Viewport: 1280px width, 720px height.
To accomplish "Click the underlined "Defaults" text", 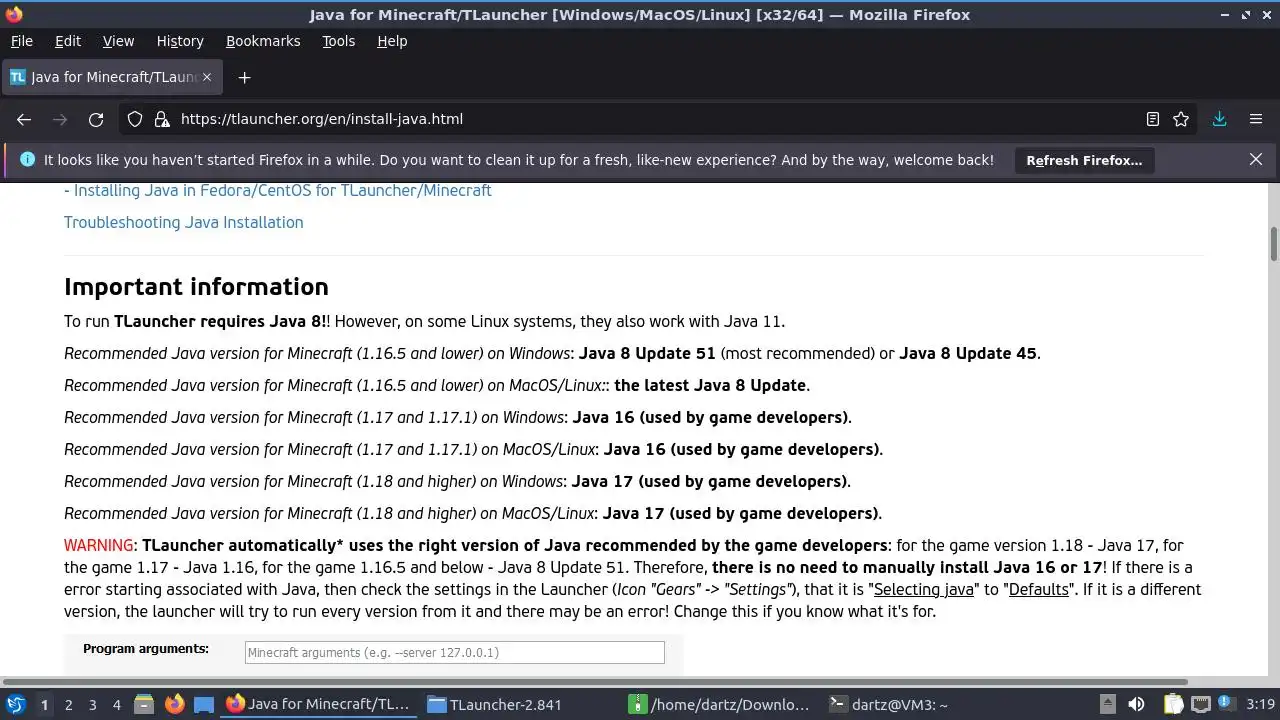I will pyautogui.click(x=1039, y=589).
